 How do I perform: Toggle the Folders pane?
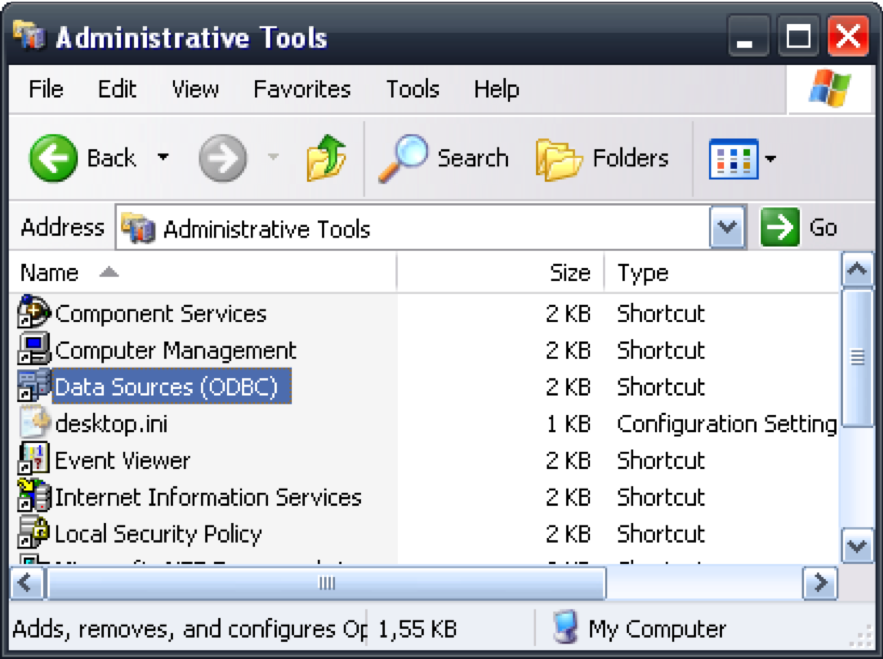603,158
